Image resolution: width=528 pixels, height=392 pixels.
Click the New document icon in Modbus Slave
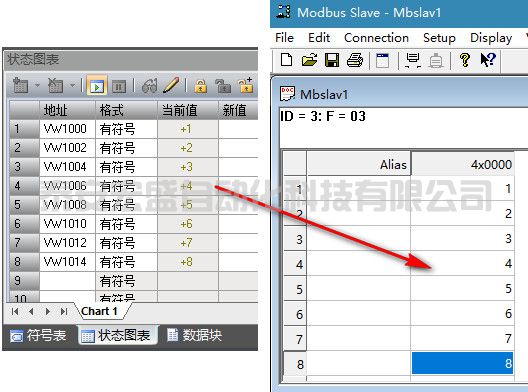pyautogui.click(x=287, y=60)
